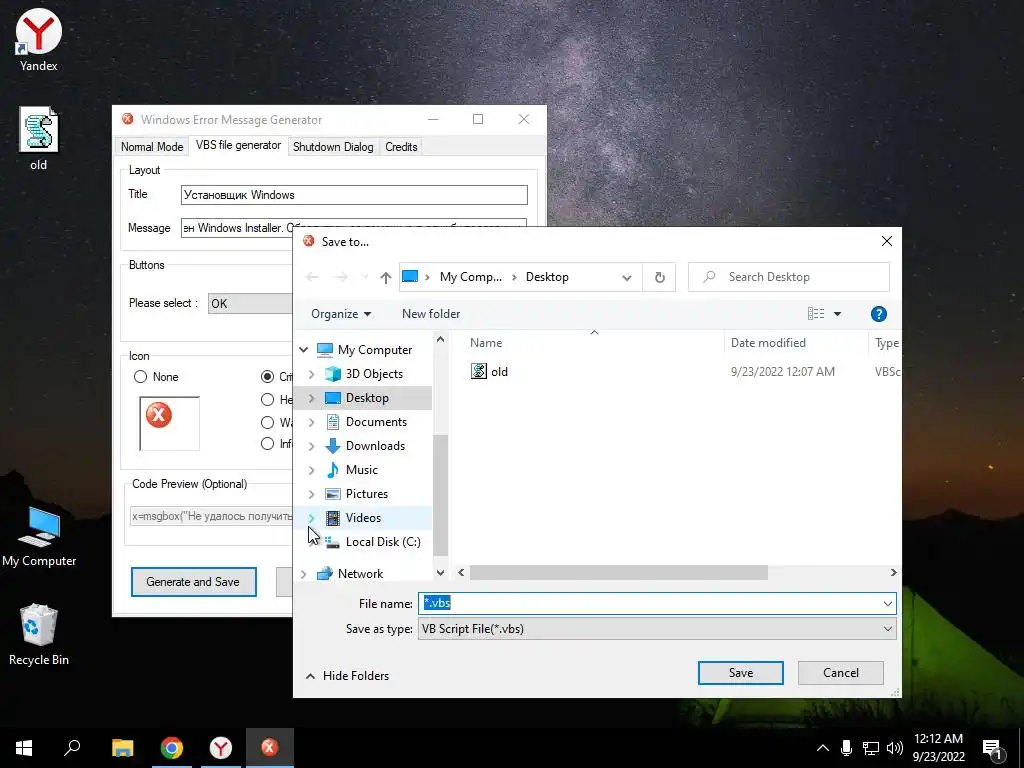1024x768 pixels.
Task: Expand the Documents tree node
Action: (x=312, y=423)
